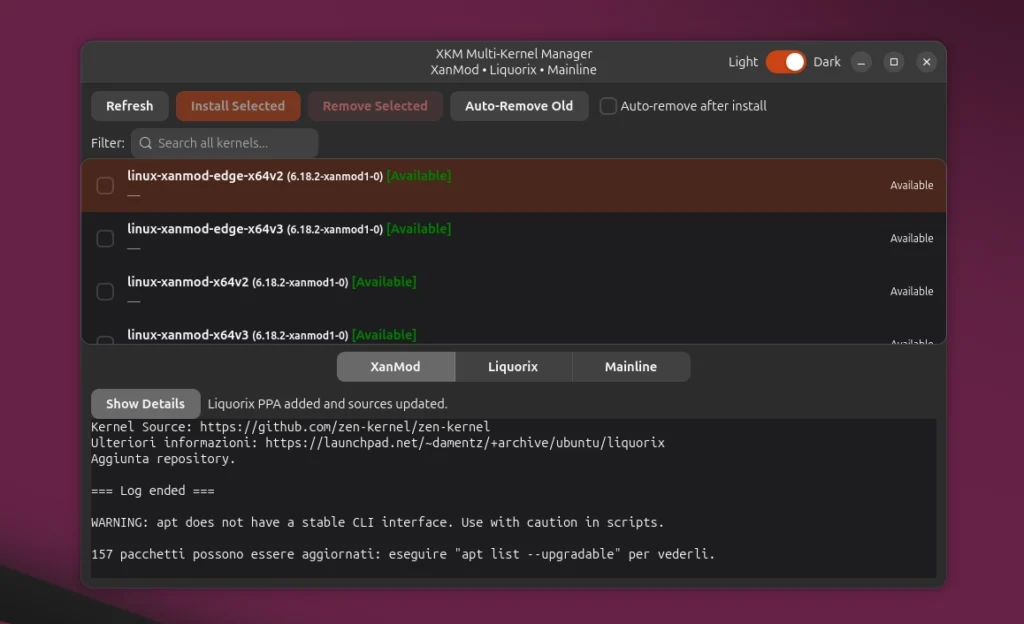Click the Show Details button
This screenshot has height=624, width=1024.
pyautogui.click(x=145, y=403)
